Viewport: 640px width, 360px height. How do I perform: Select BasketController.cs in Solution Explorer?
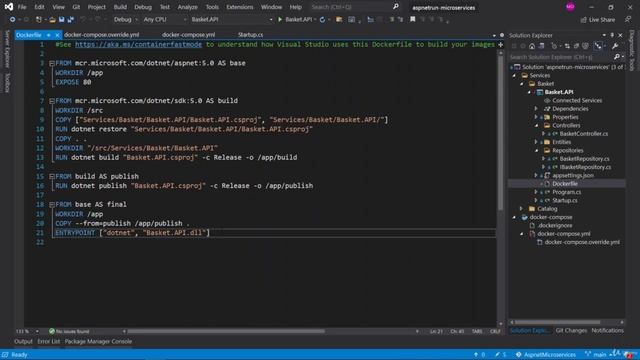coord(584,133)
